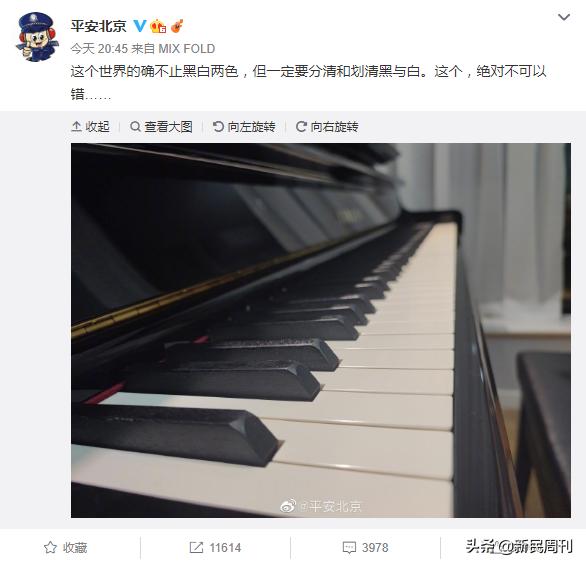Click the upward arrow icon beside 收起
The width and height of the screenshot is (586, 567).
click(x=76, y=127)
